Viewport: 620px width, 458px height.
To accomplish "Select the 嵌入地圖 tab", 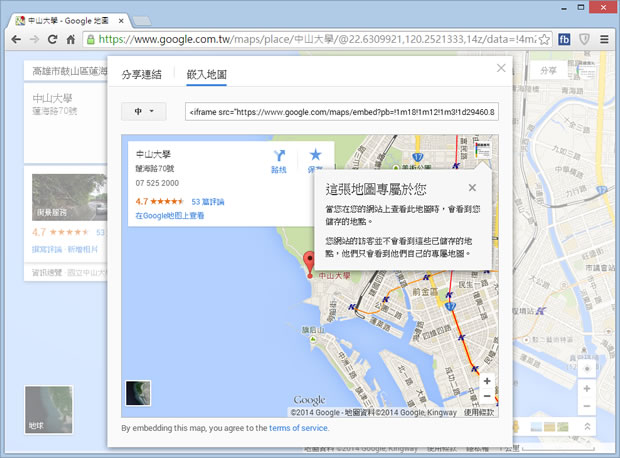I will pos(207,74).
